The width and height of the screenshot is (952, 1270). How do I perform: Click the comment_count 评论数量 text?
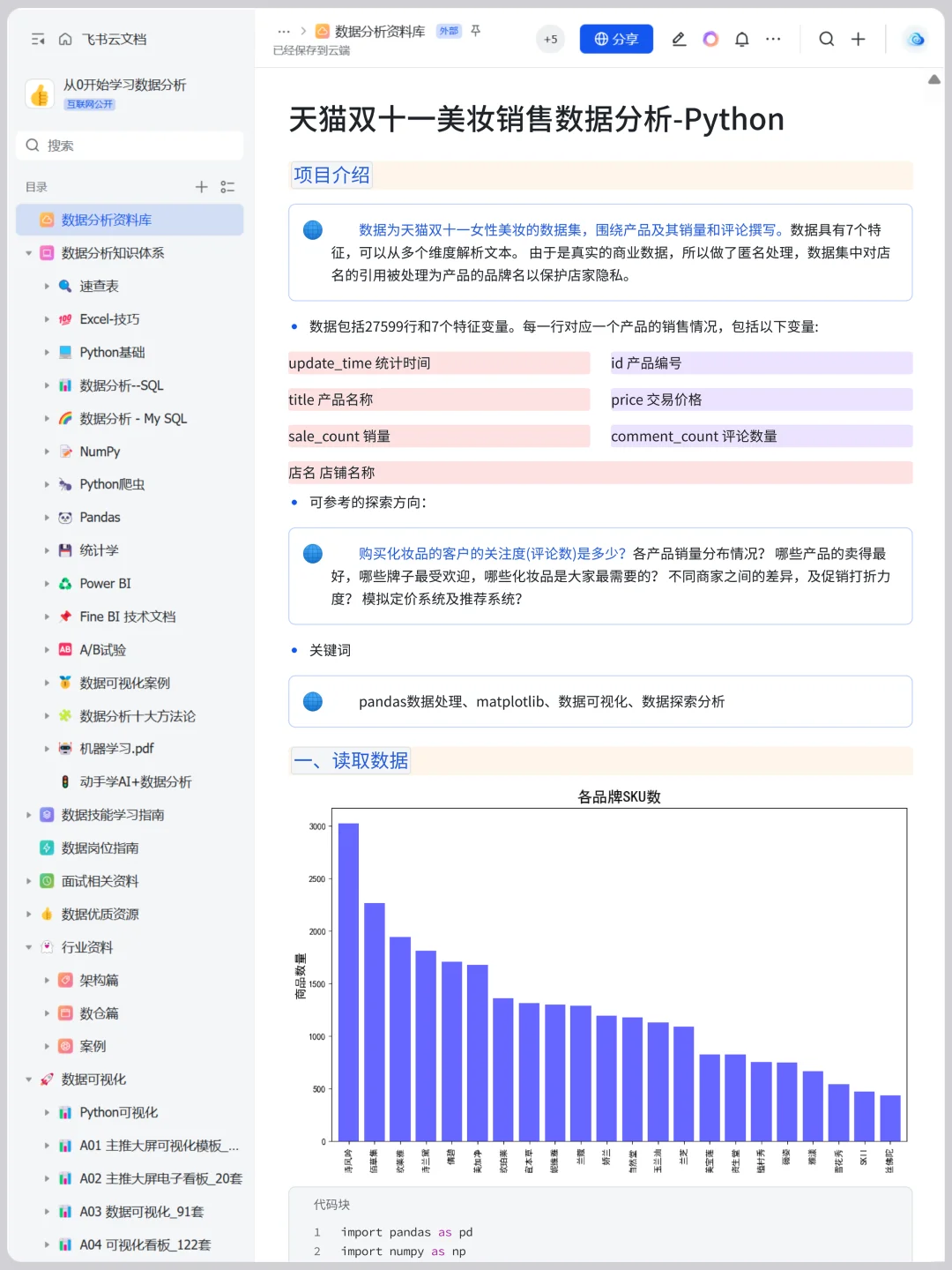(x=694, y=437)
